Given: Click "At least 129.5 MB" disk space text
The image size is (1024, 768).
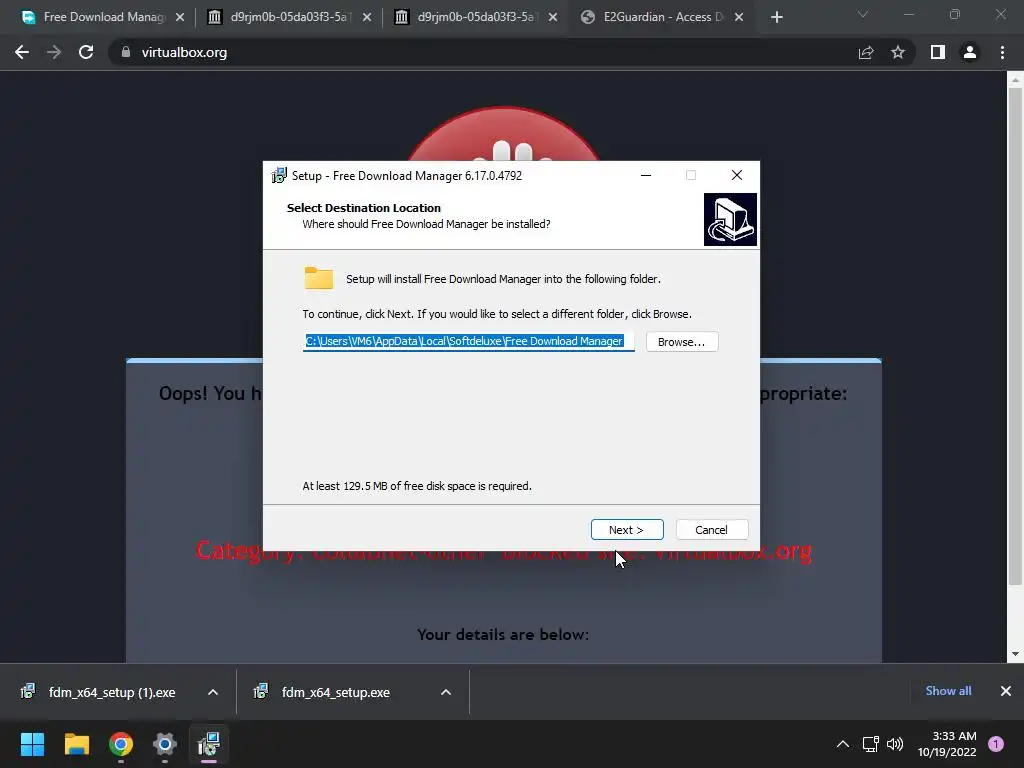Looking at the screenshot, I should [x=417, y=486].
